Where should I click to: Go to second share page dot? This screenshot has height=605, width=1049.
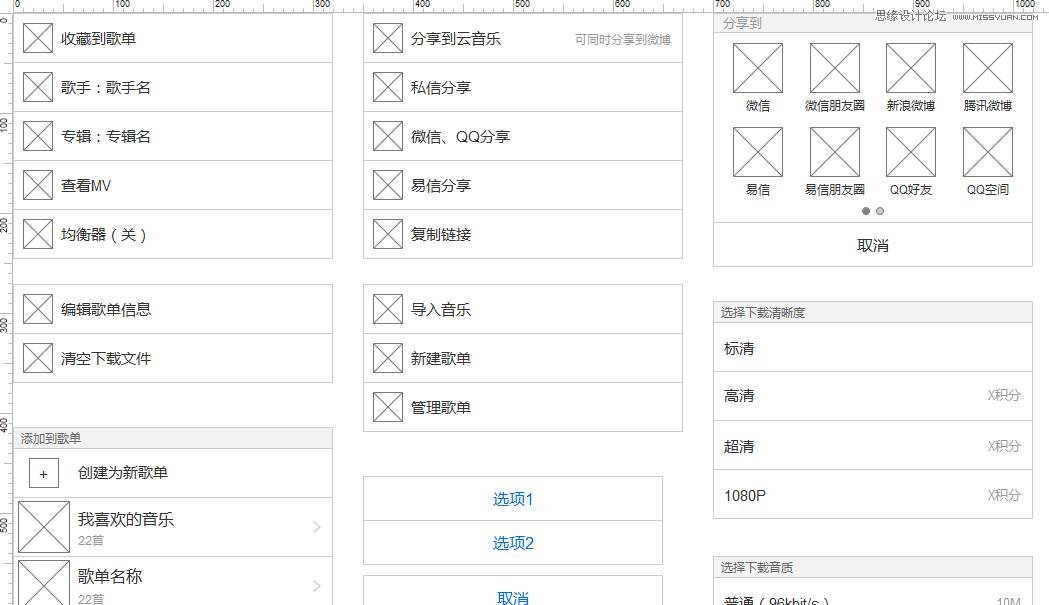click(x=880, y=211)
